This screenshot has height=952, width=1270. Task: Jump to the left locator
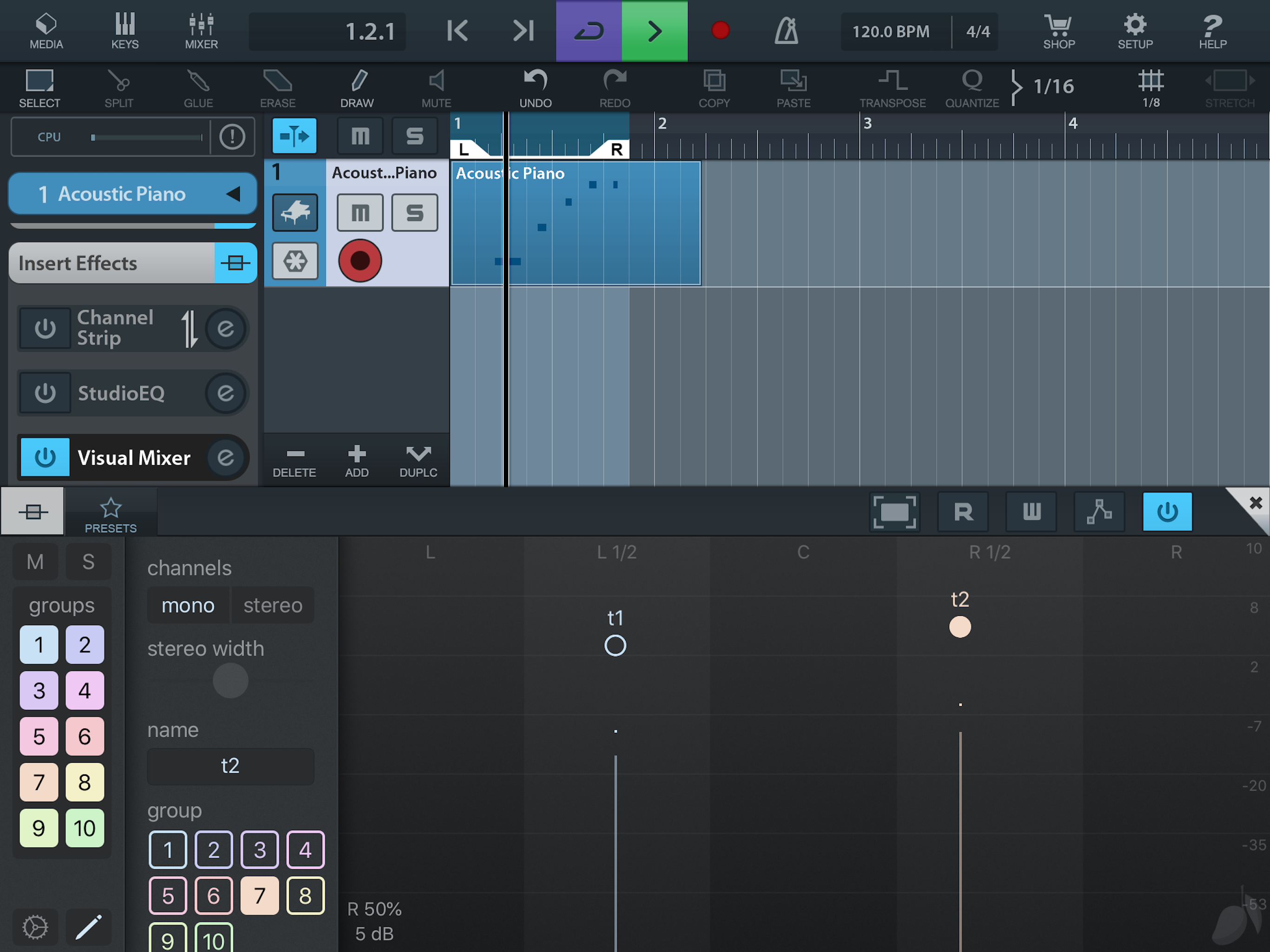457,30
